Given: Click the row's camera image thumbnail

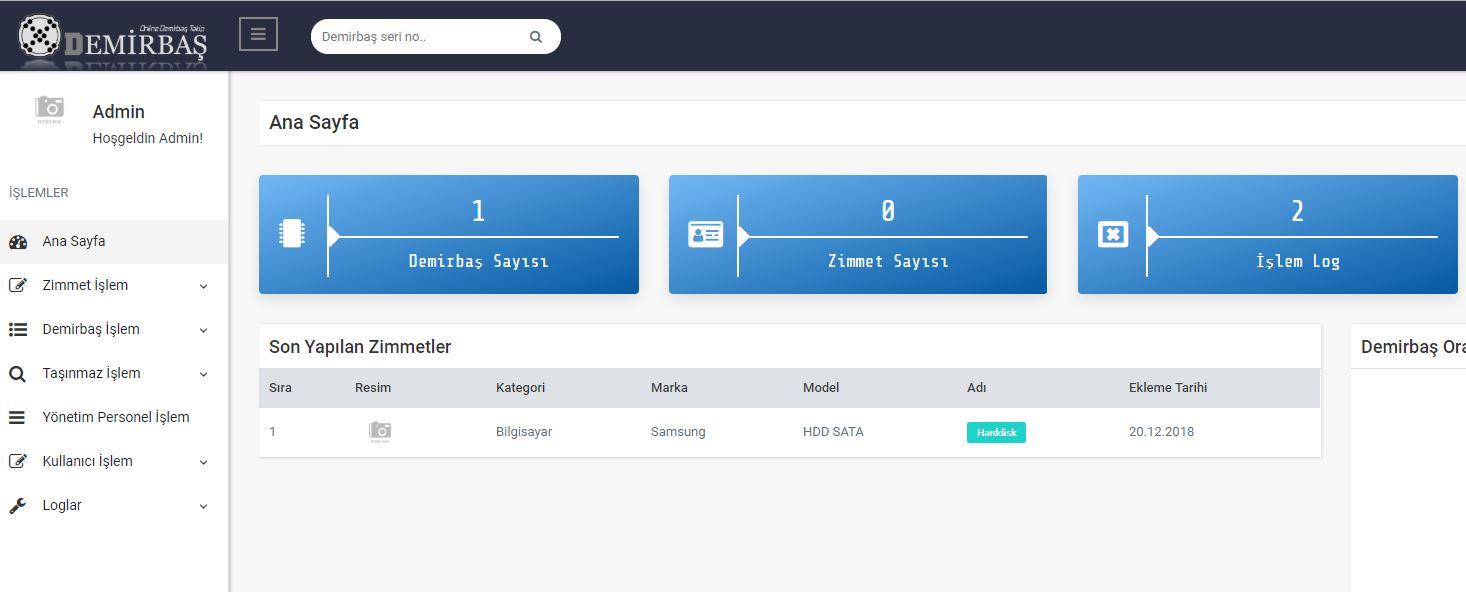Looking at the screenshot, I should coord(380,432).
